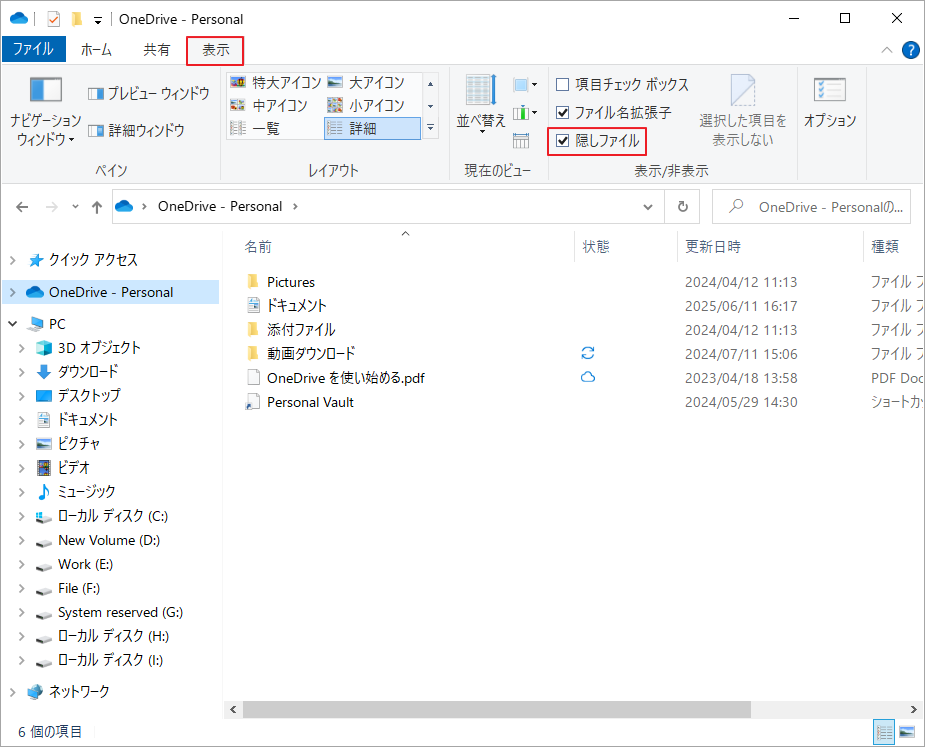Viewport: 925px width, 747px height.
Task: Collapse the PC tree node
Action: point(13,324)
